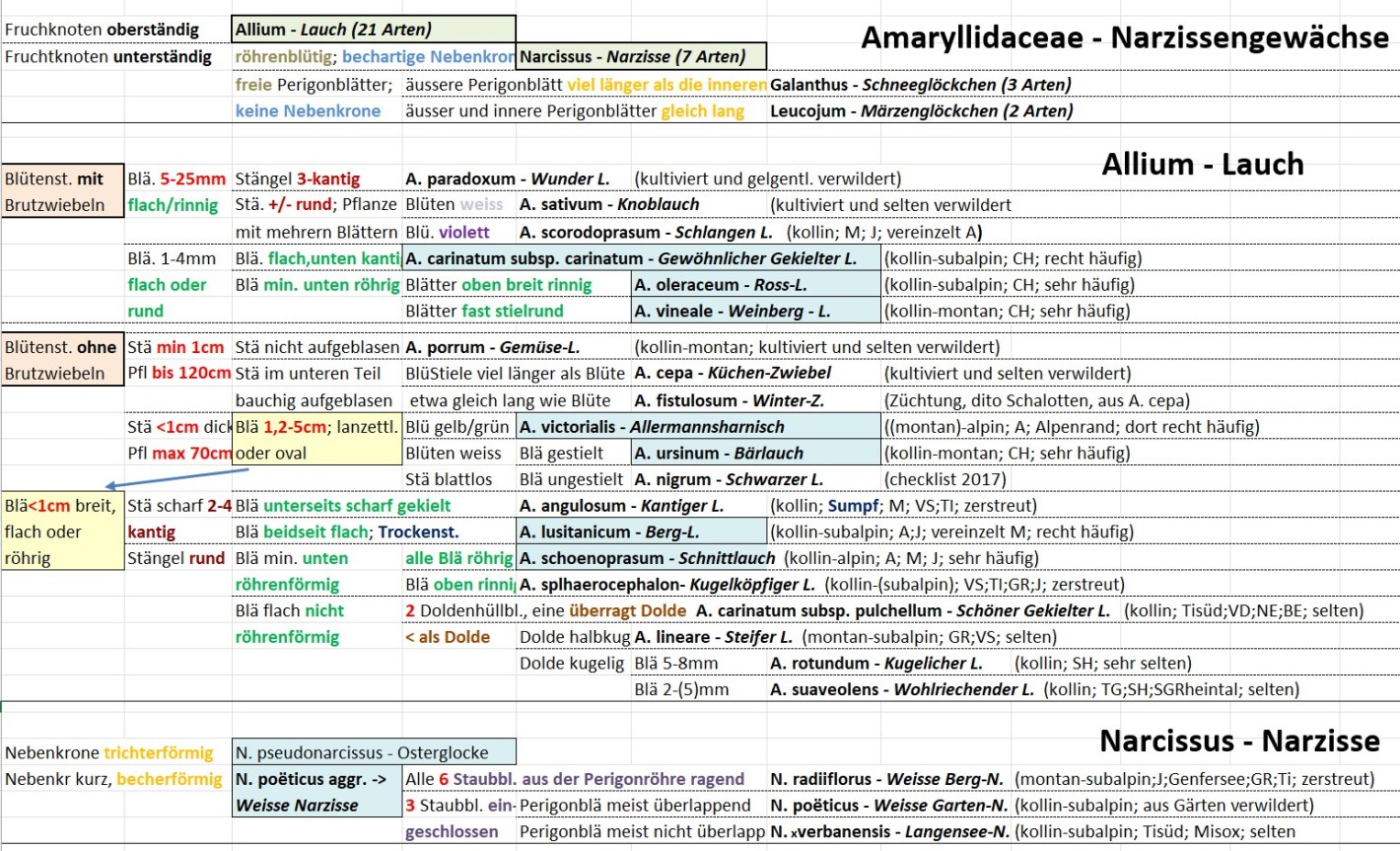Select 'Leucojum - Märzenglöckchen (2 Arten)' cell
This screenshot has height=851, width=1400.
tap(922, 110)
